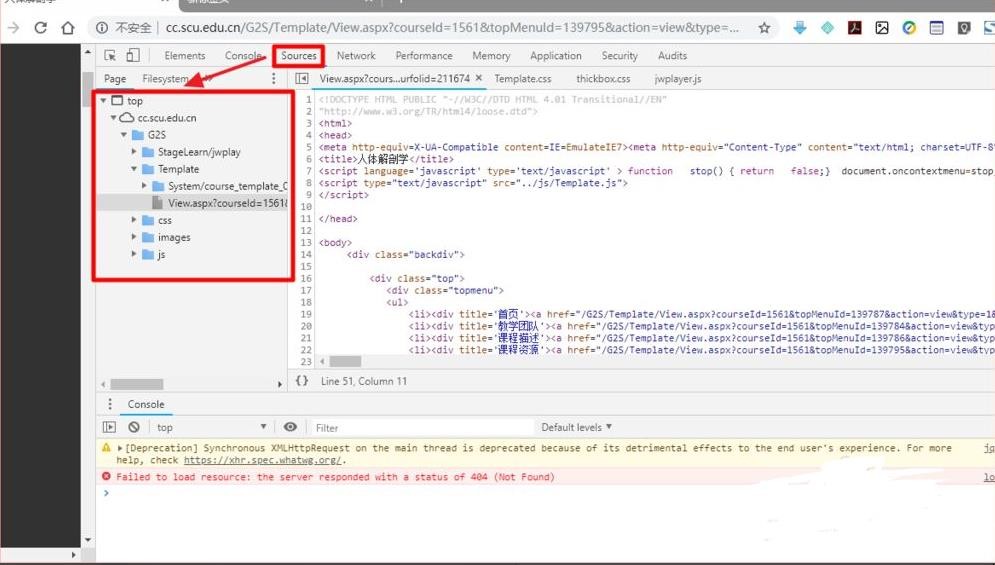Bookmark this page with star icon
995x565 pixels.
coord(764,28)
